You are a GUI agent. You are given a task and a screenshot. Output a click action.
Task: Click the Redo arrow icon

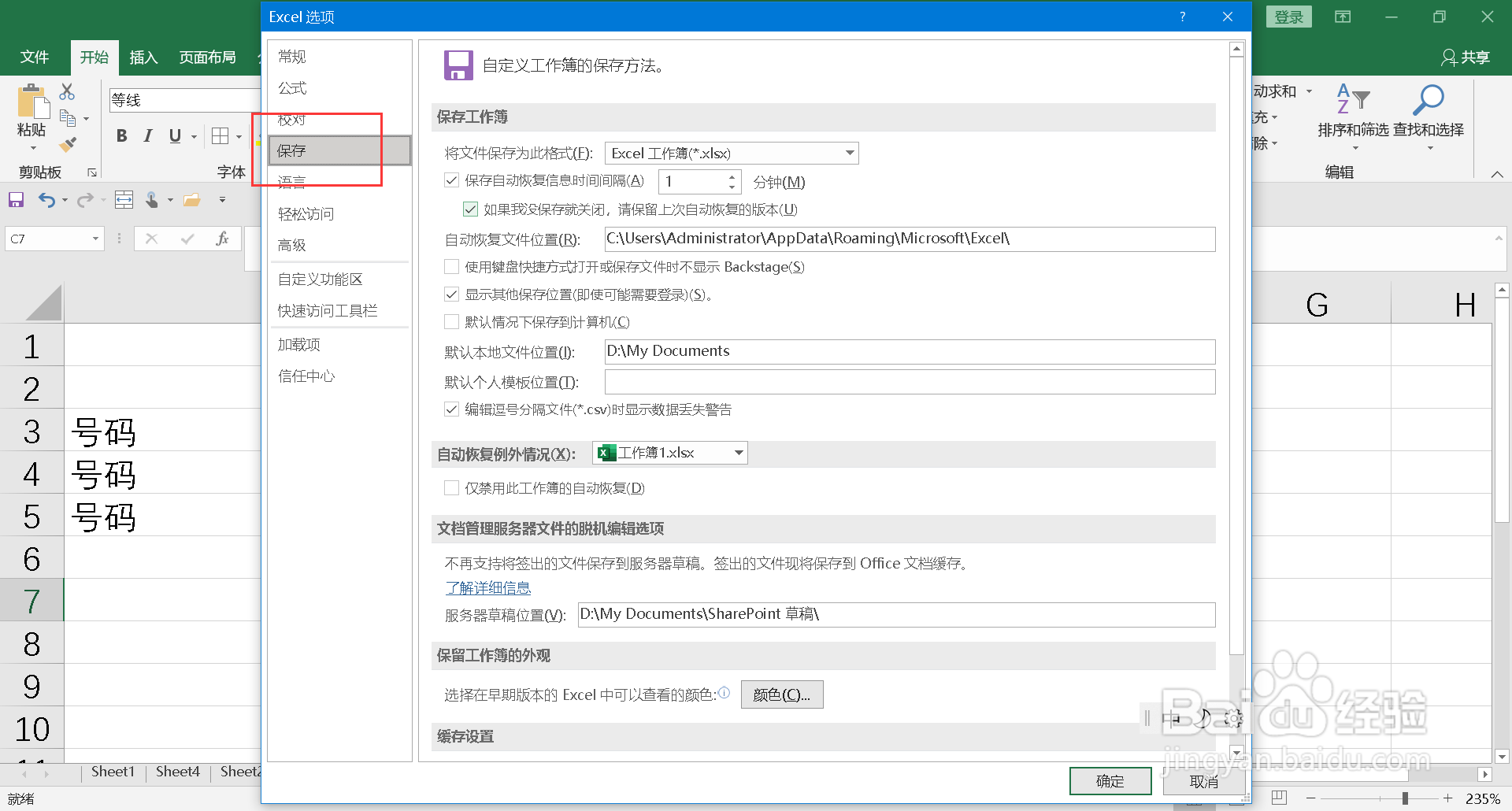point(85,200)
